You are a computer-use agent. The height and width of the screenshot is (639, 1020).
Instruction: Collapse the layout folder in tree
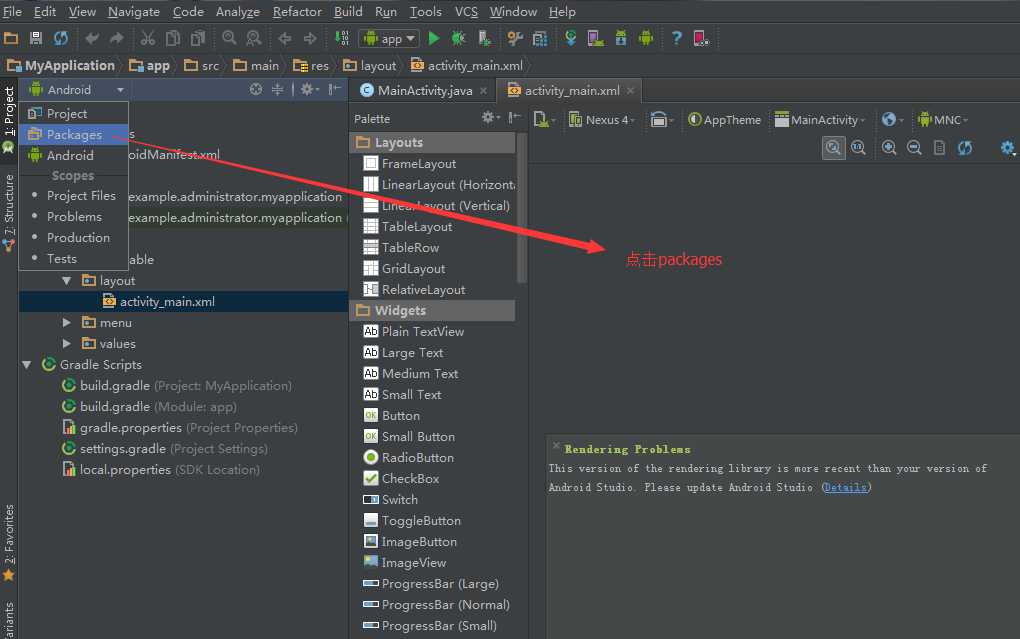pyautogui.click(x=66, y=280)
